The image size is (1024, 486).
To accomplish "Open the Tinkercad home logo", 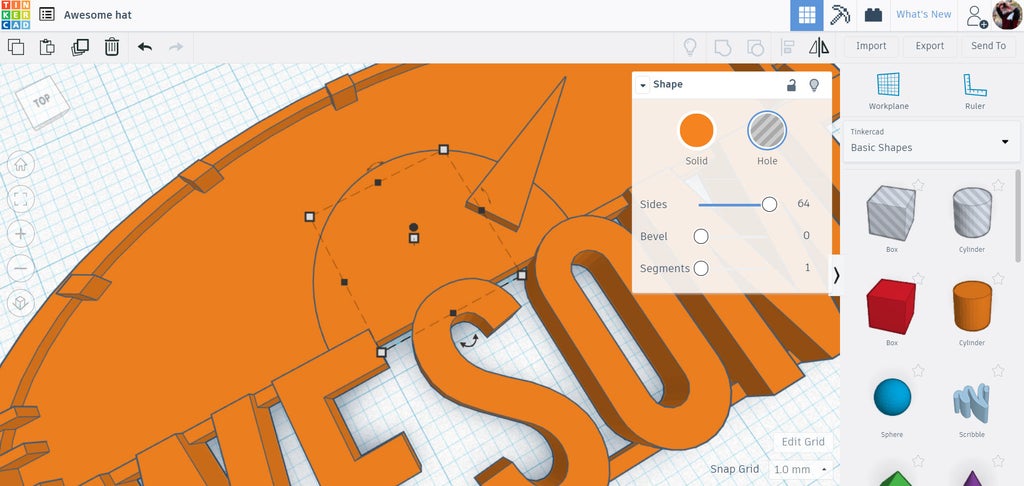I will (15, 15).
